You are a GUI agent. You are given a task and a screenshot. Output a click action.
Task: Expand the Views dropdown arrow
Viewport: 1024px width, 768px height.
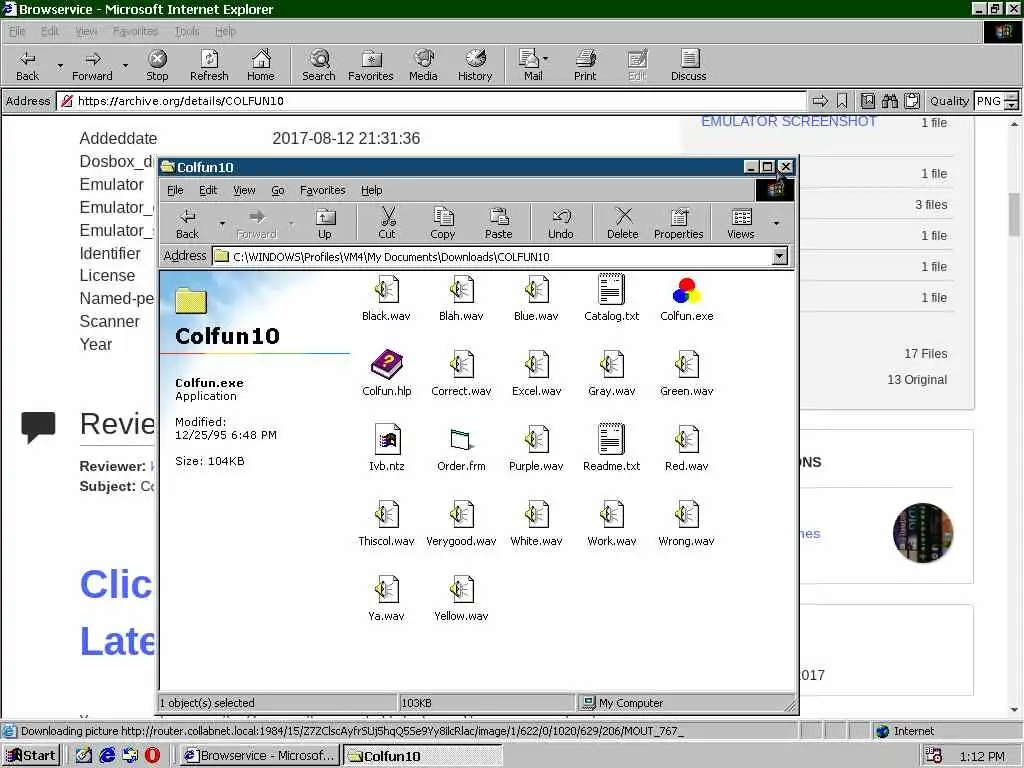coord(776,223)
